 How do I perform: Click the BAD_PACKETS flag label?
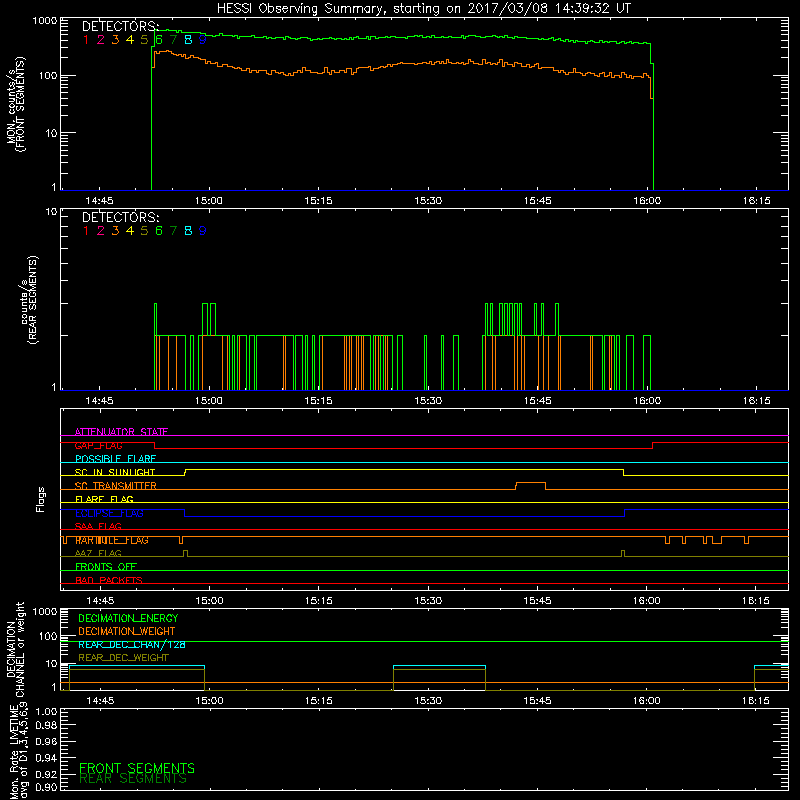point(109,581)
